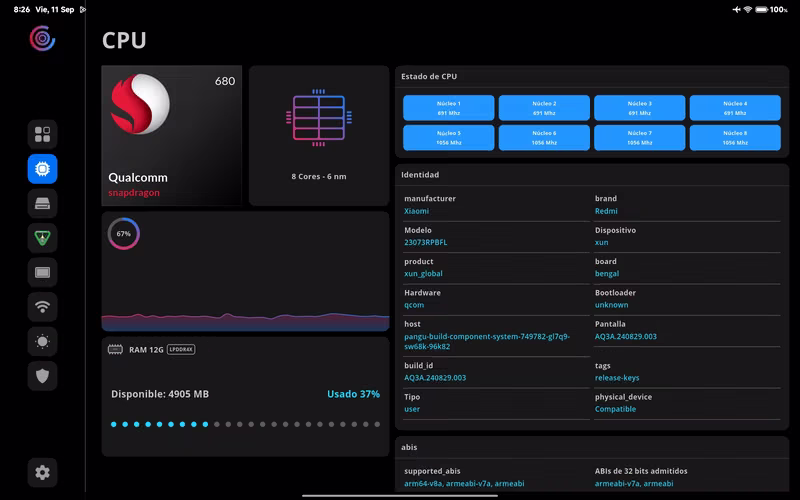This screenshot has width=800, height=500.
Task: Click the Estado de CPU header
Action: click(429, 77)
